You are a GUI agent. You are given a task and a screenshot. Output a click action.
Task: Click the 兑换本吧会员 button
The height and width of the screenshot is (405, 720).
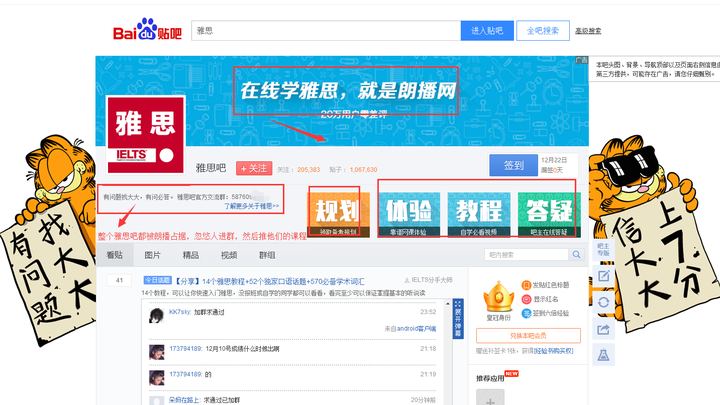click(x=528, y=336)
